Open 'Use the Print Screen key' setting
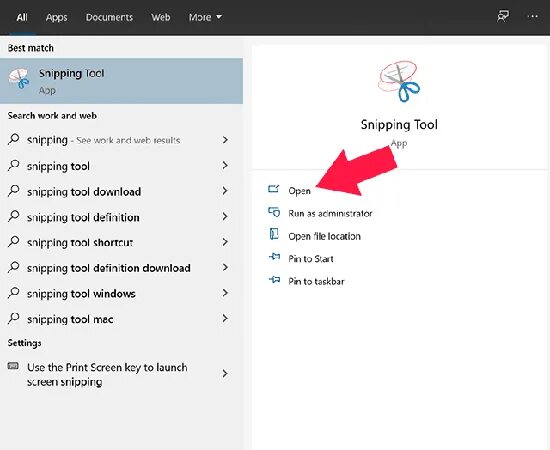The height and width of the screenshot is (450, 550). [x=121, y=374]
